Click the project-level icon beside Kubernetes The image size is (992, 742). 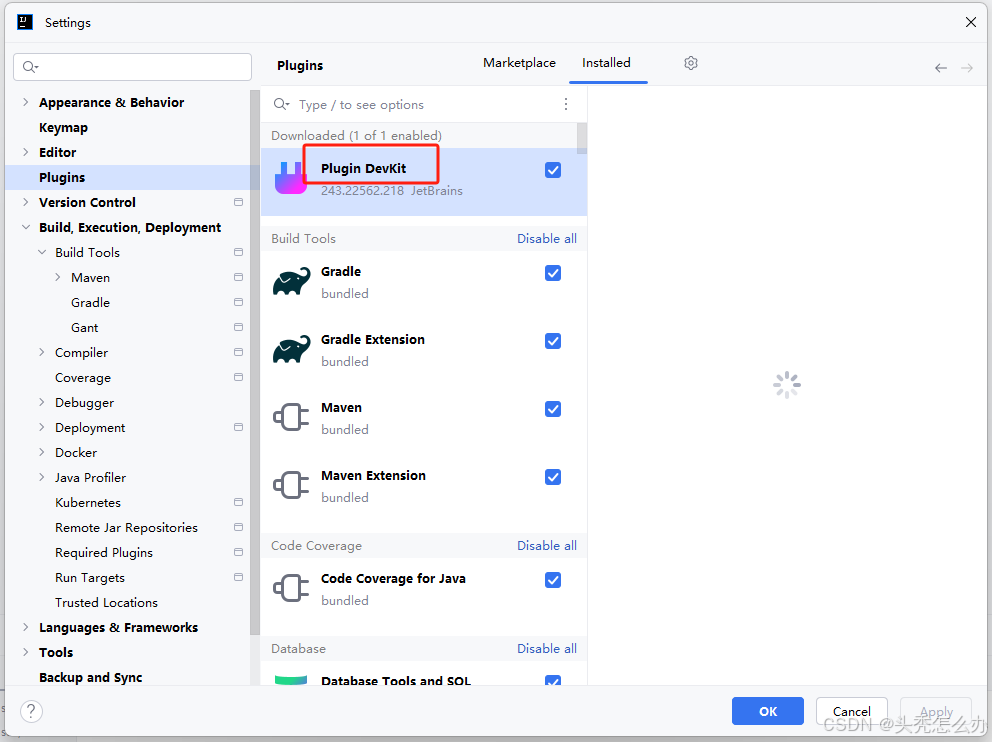[x=239, y=502]
